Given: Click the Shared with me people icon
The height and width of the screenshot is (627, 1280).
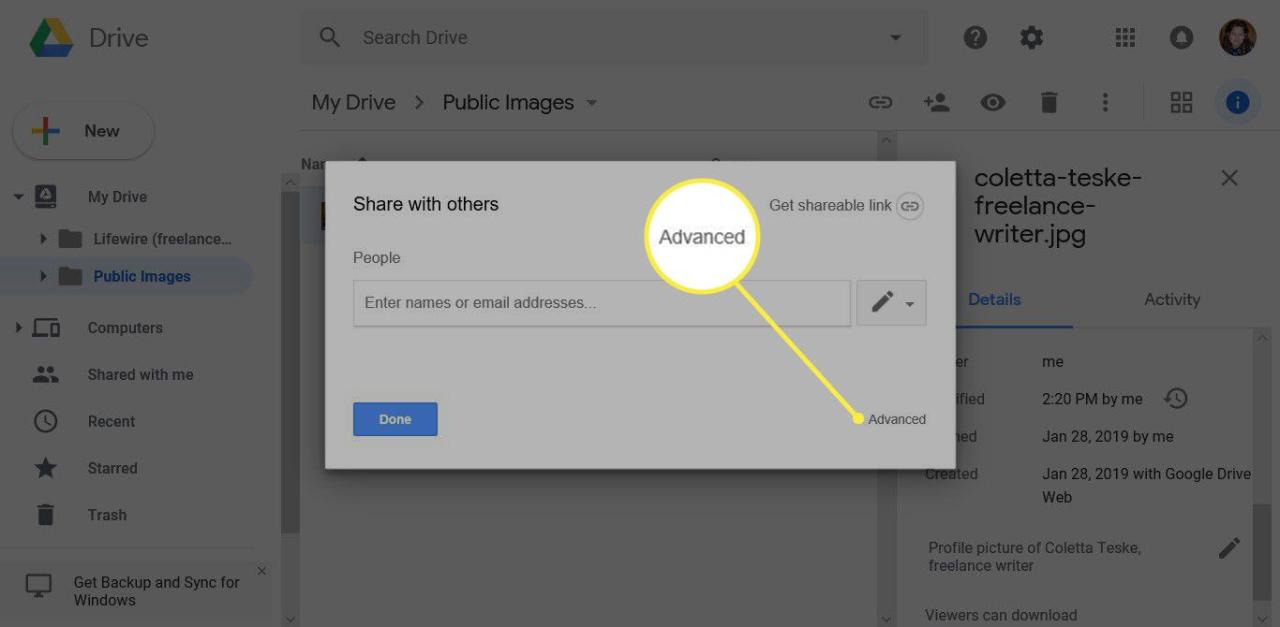Looking at the screenshot, I should (46, 374).
